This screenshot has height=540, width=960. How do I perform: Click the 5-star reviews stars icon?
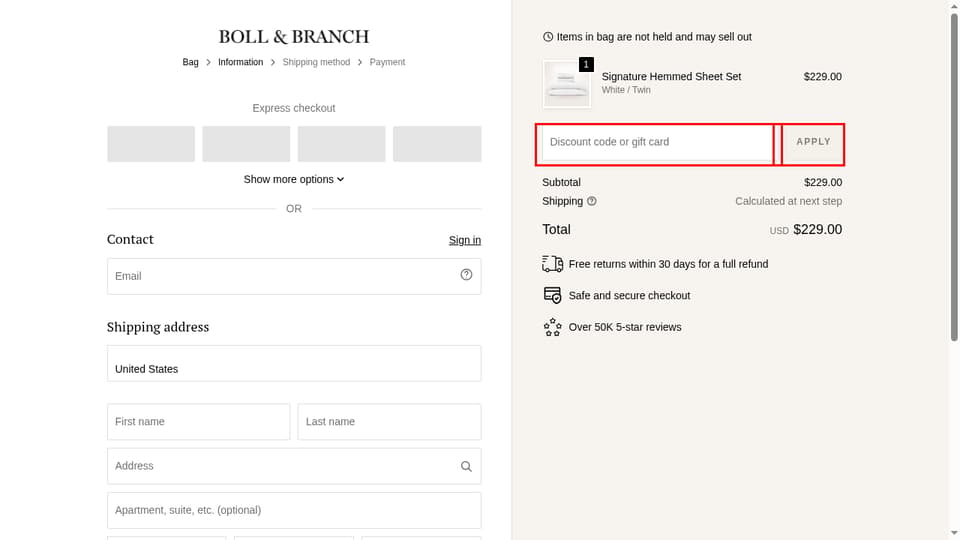click(552, 327)
